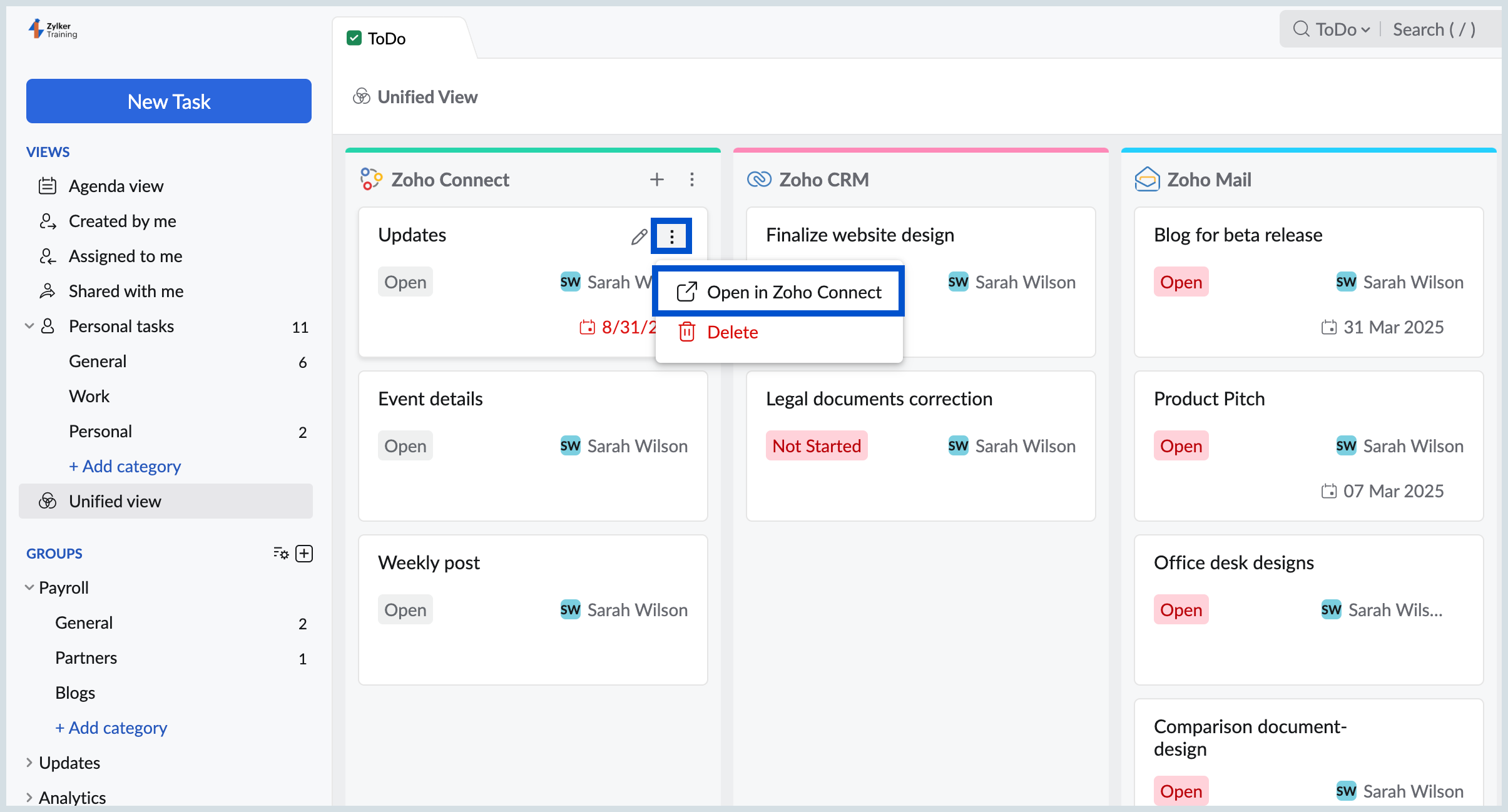This screenshot has width=1508, height=812.
Task: Choose Open in Zoho Connect menu option
Action: 778,292
